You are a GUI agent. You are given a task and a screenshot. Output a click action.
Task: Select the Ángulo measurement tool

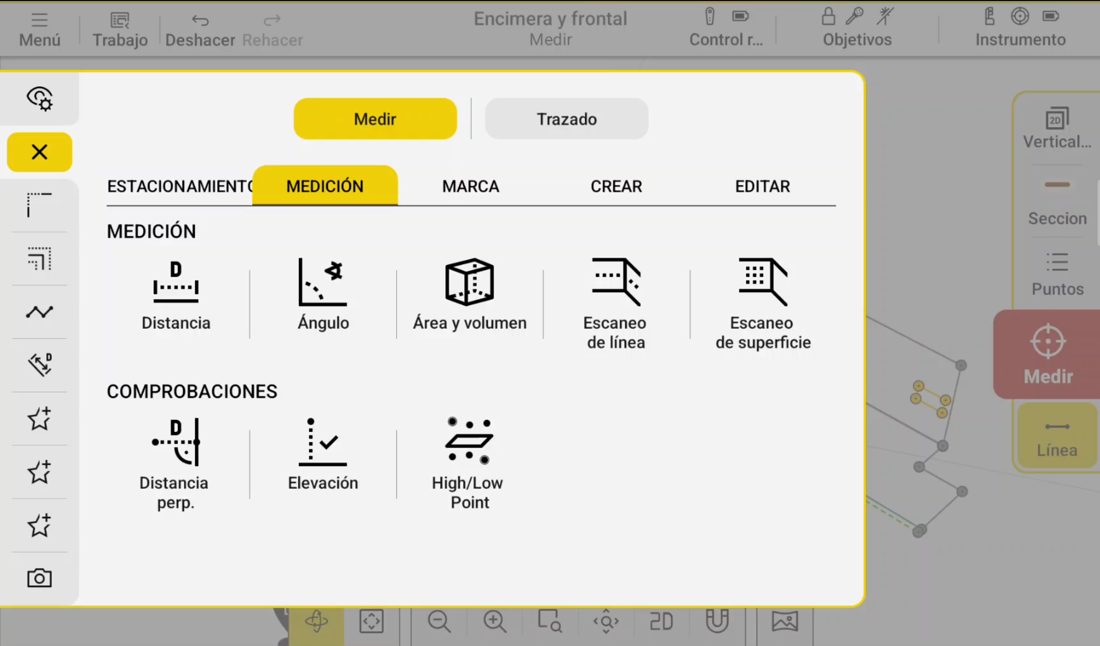click(323, 295)
